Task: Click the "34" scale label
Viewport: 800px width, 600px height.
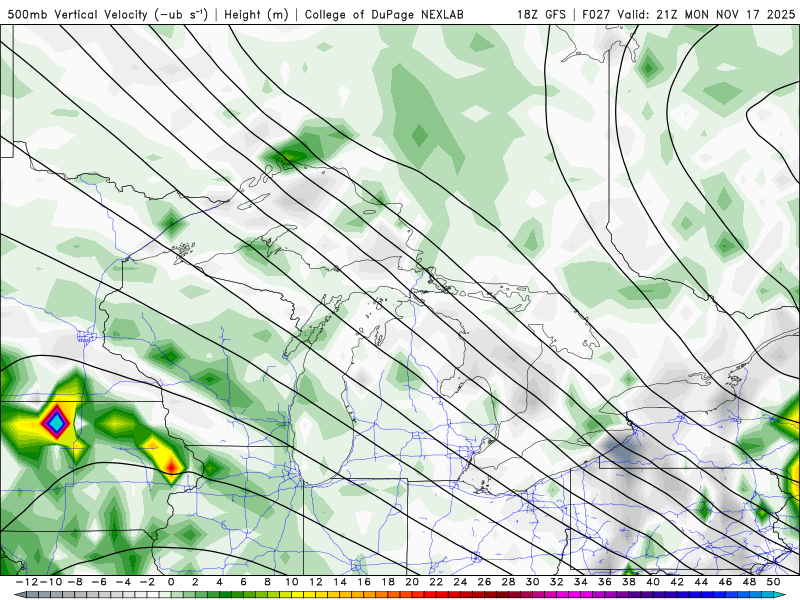Action: (581, 582)
